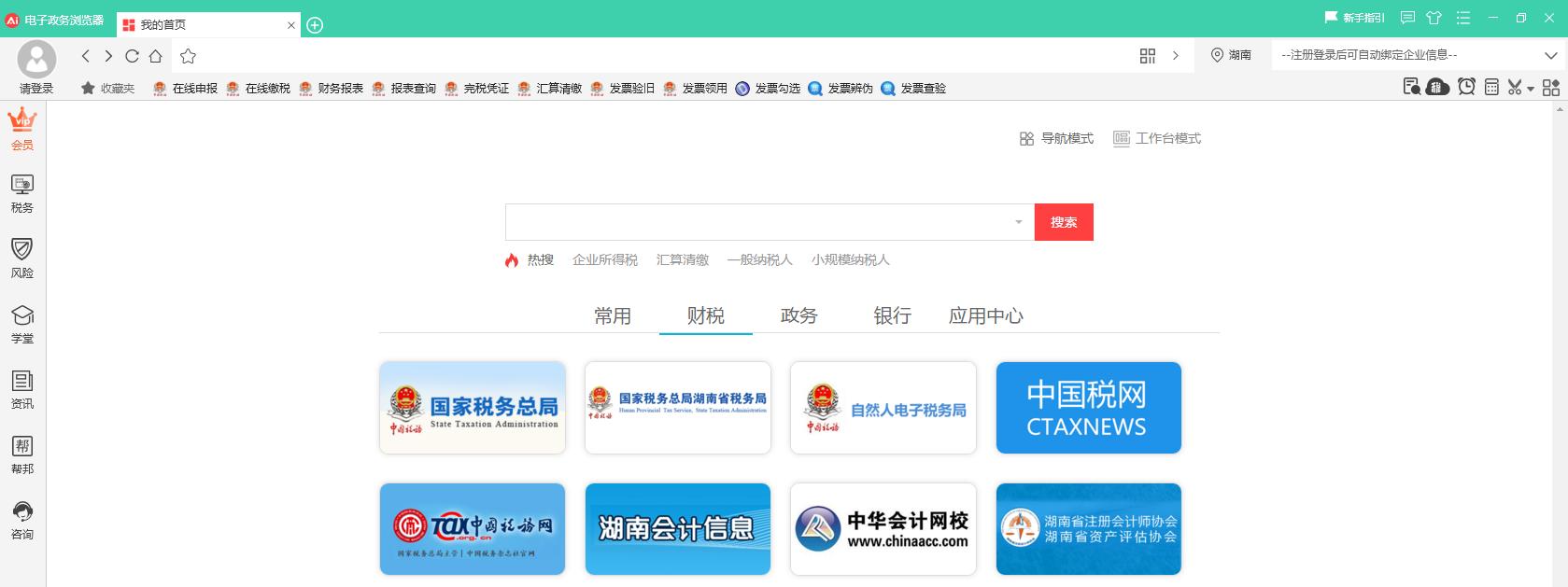Open the apps grid icon in toolbar
This screenshot has width=1568, height=587.
coord(1551,87)
